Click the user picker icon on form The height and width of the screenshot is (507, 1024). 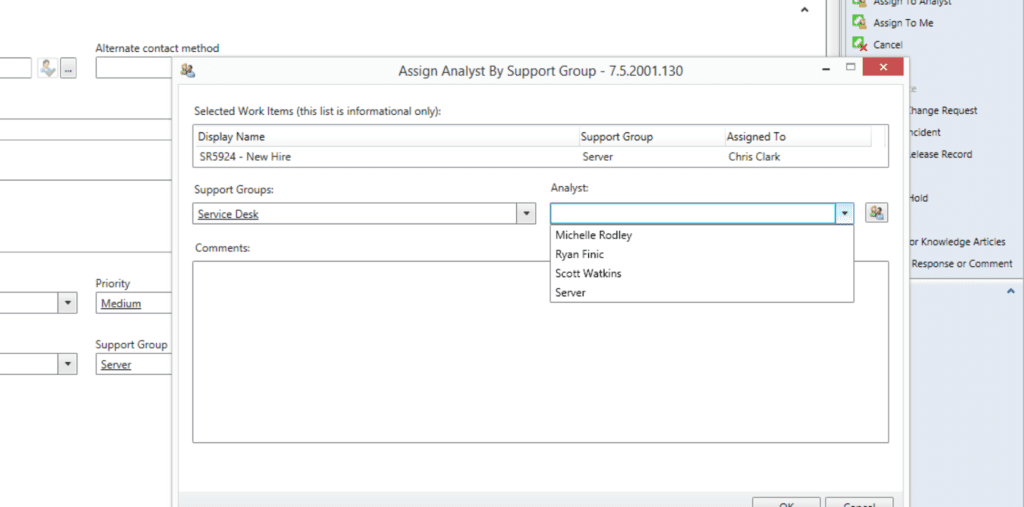48,68
